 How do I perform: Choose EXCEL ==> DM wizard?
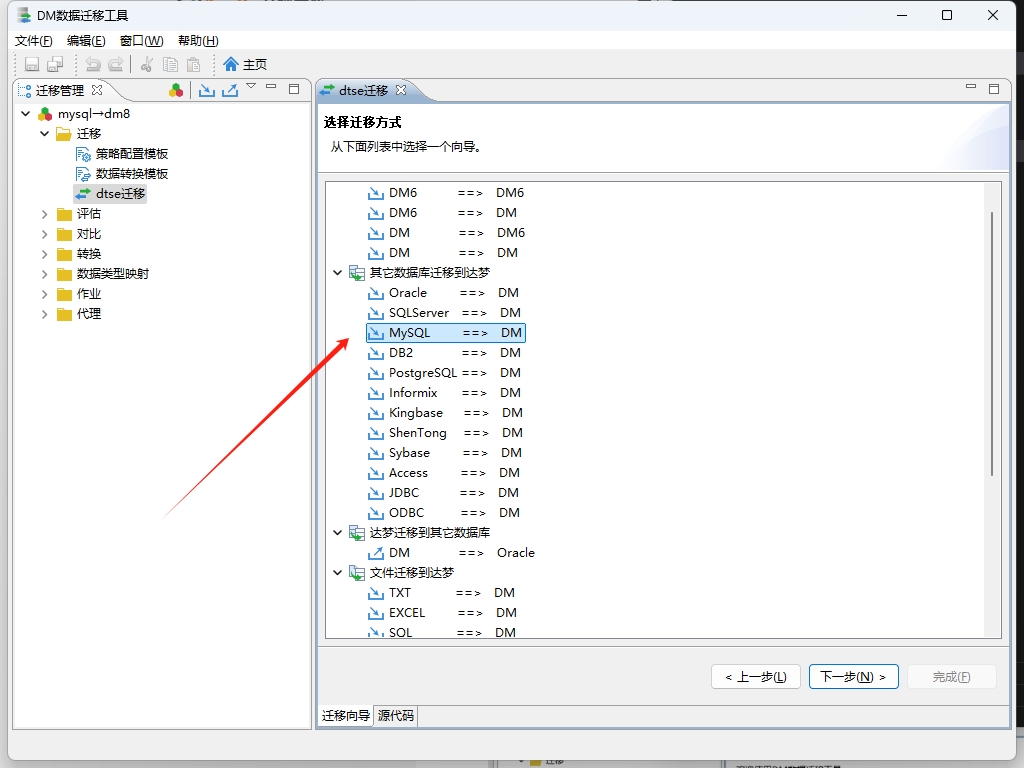442,613
